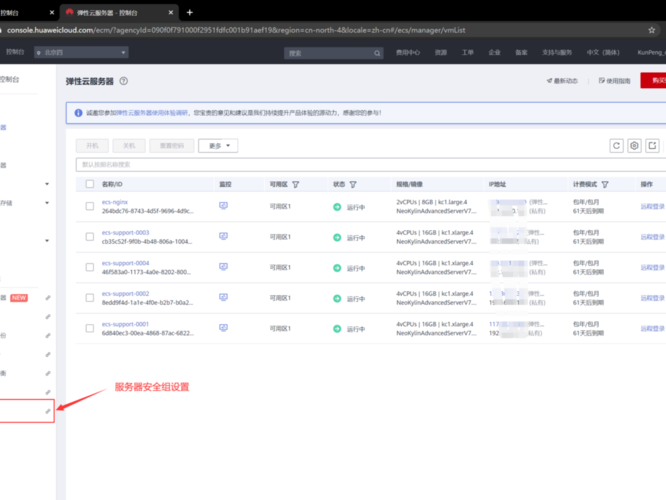Click the 规格/镜像 column header

coord(409,184)
